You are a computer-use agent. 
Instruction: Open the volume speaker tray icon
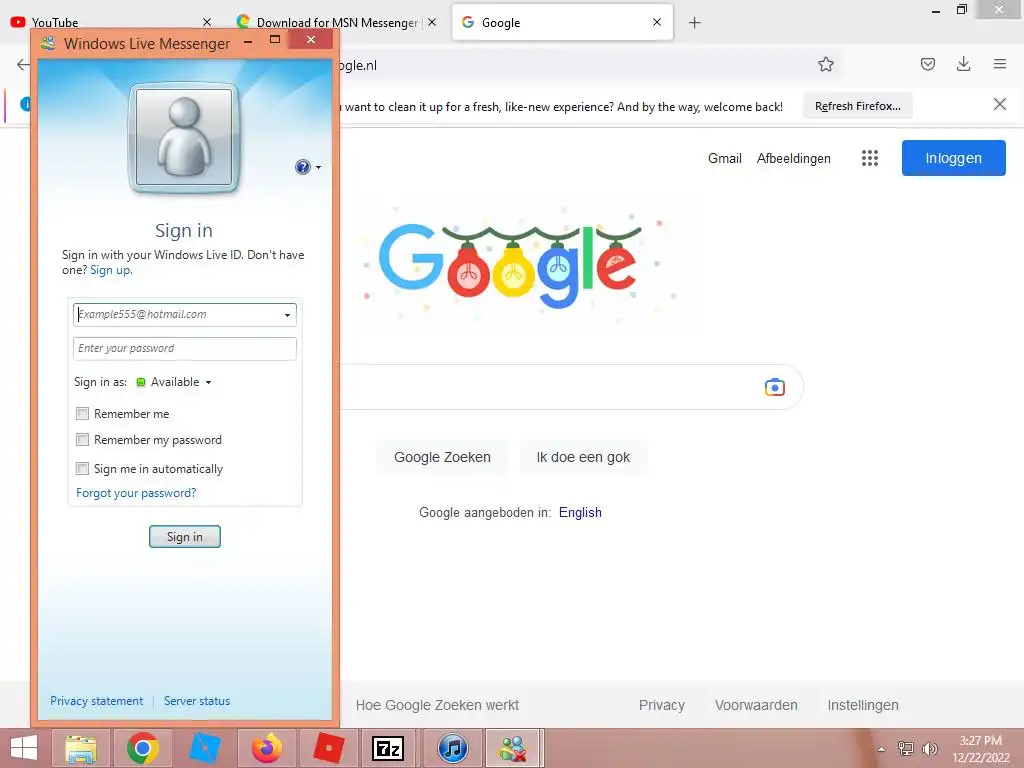point(929,748)
